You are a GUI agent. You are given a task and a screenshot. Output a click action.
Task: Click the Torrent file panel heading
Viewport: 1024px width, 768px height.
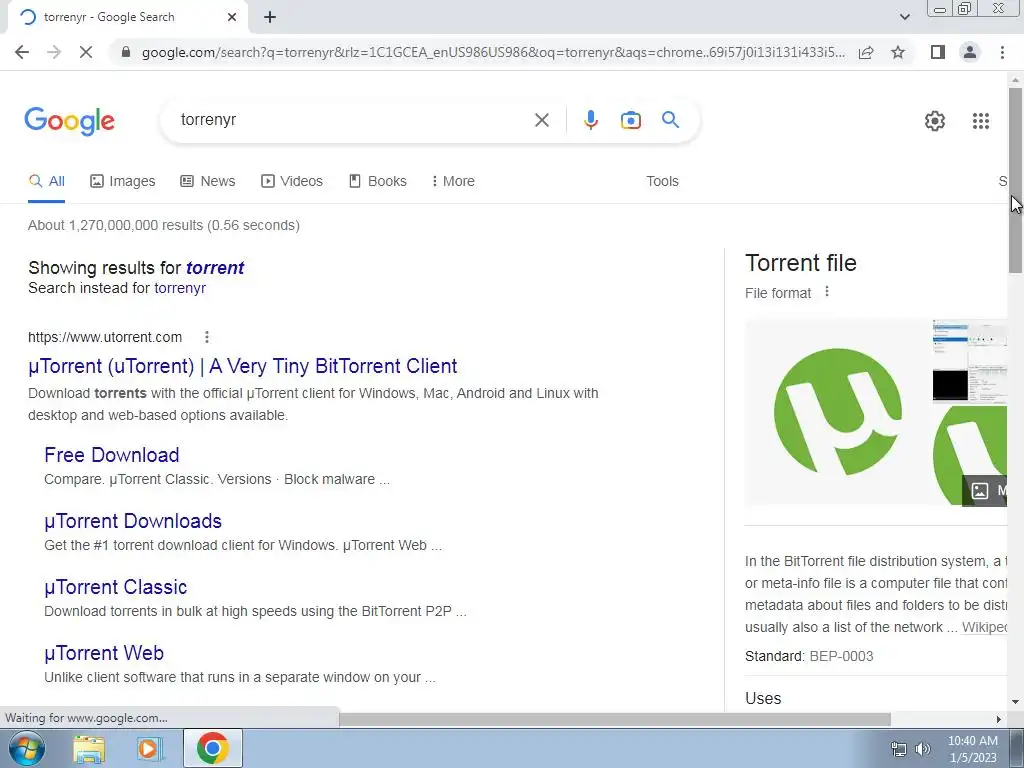[x=801, y=263]
